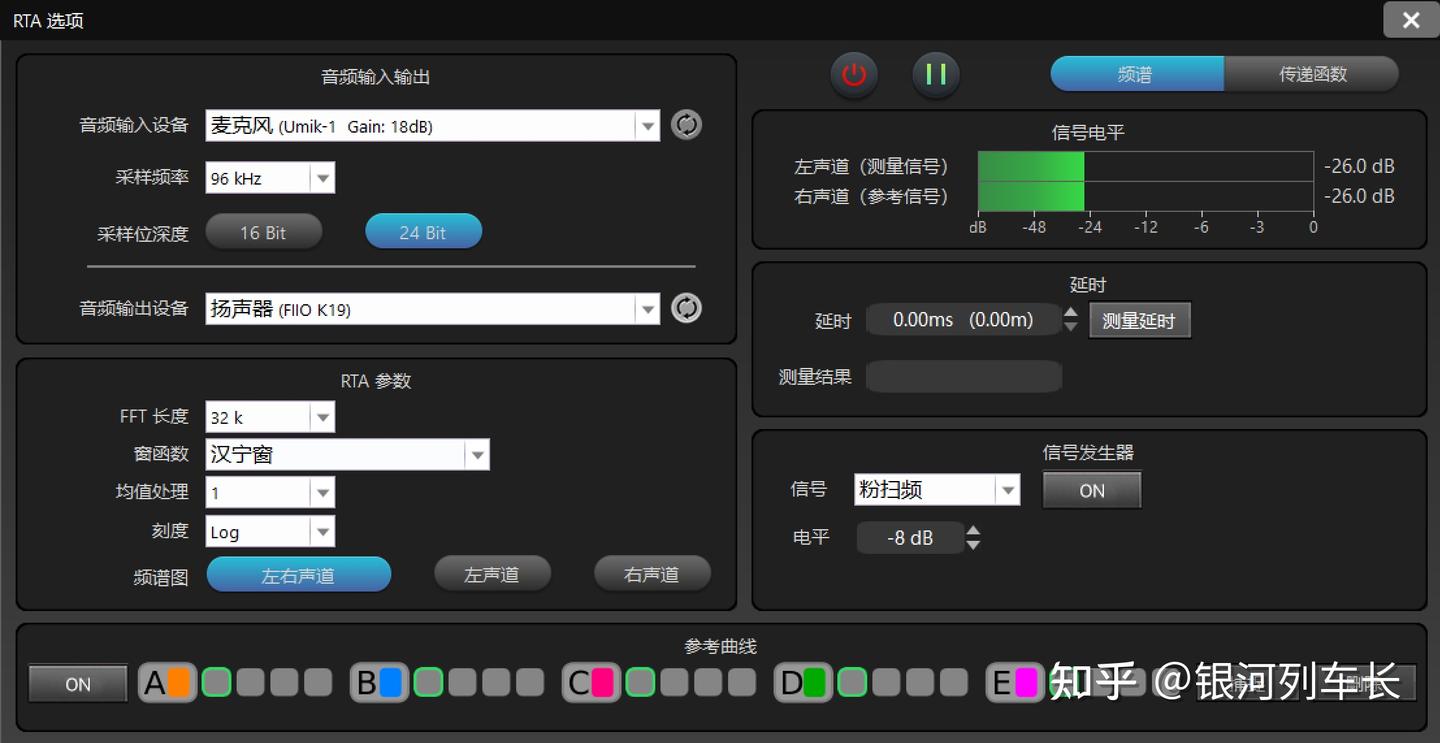The image size is (1440, 743).
Task: Open the 采样频率 96 kHz dropdown
Action: (x=322, y=179)
